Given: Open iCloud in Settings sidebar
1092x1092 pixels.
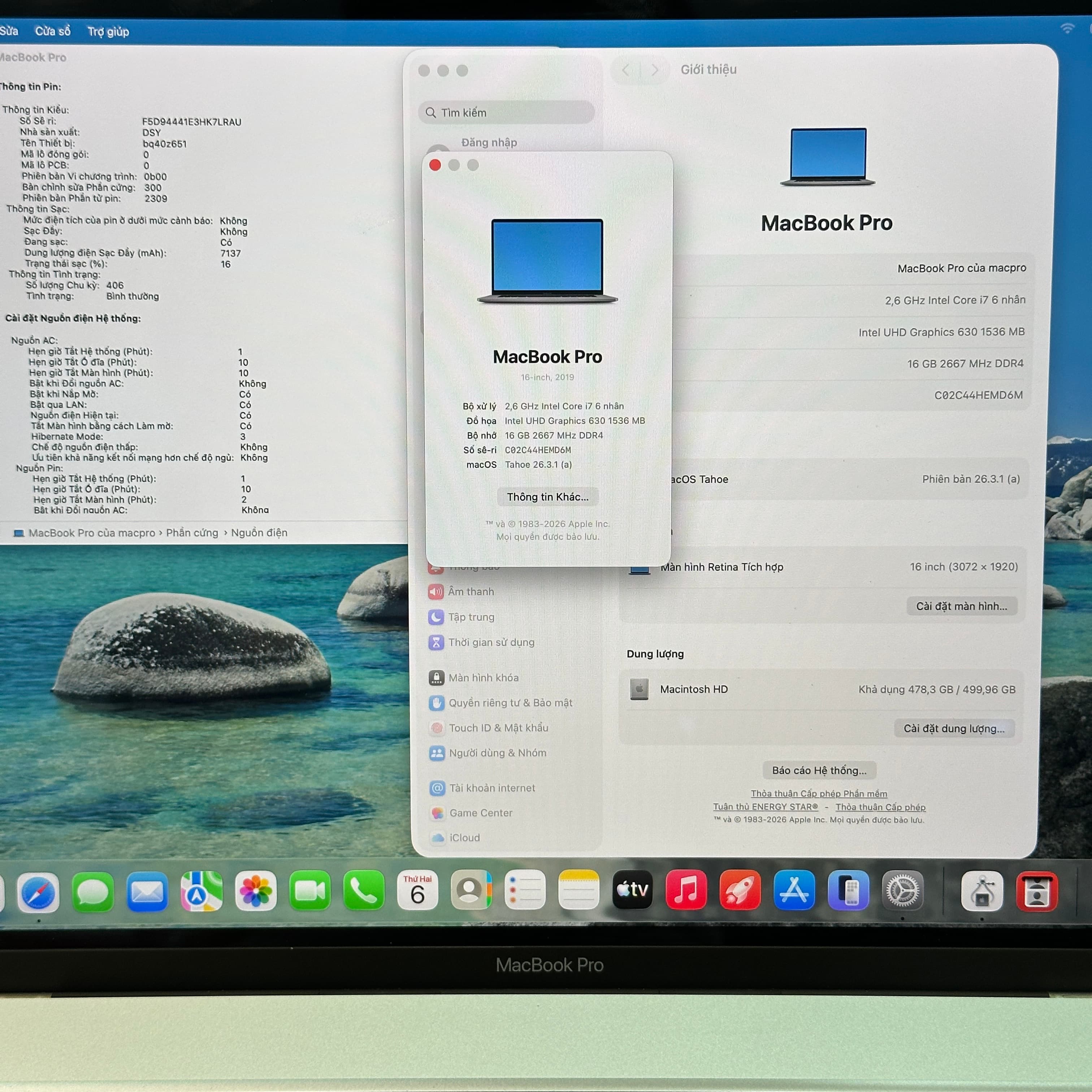Looking at the screenshot, I should (464, 838).
